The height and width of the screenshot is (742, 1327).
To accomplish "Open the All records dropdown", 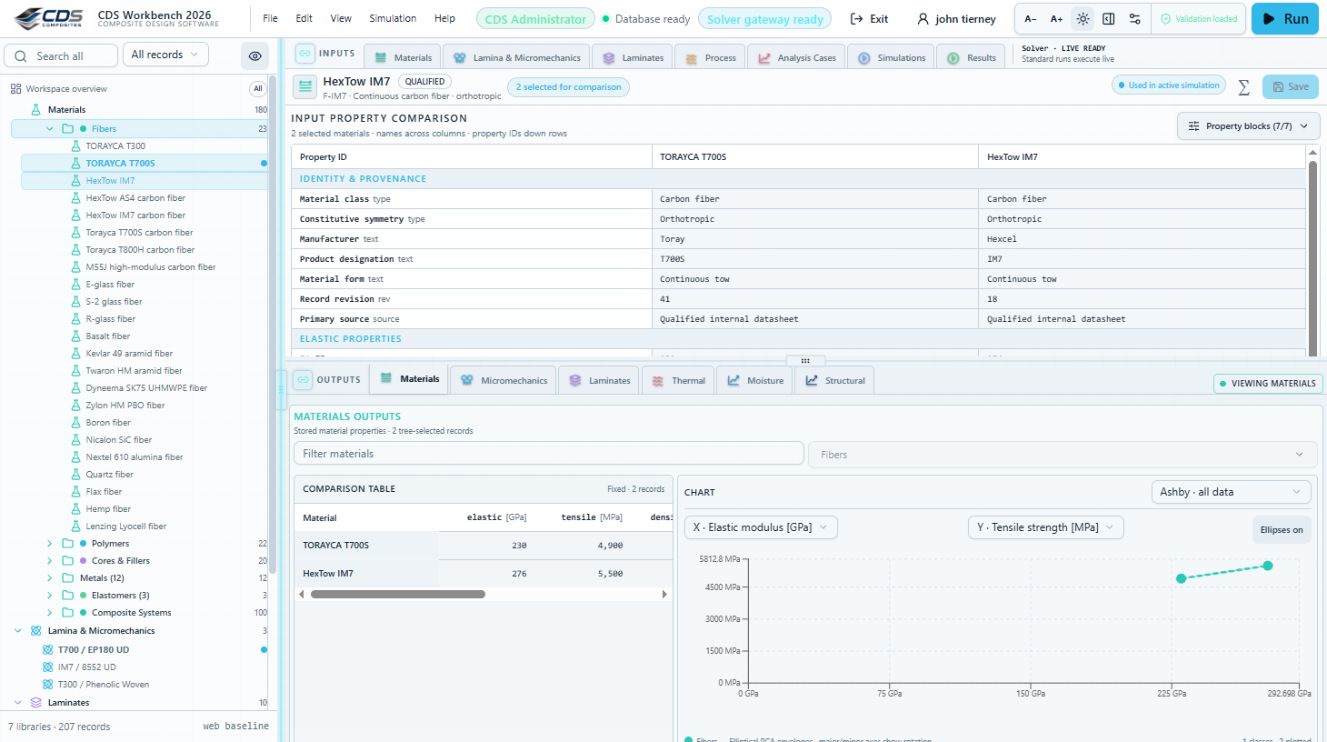I will point(165,55).
